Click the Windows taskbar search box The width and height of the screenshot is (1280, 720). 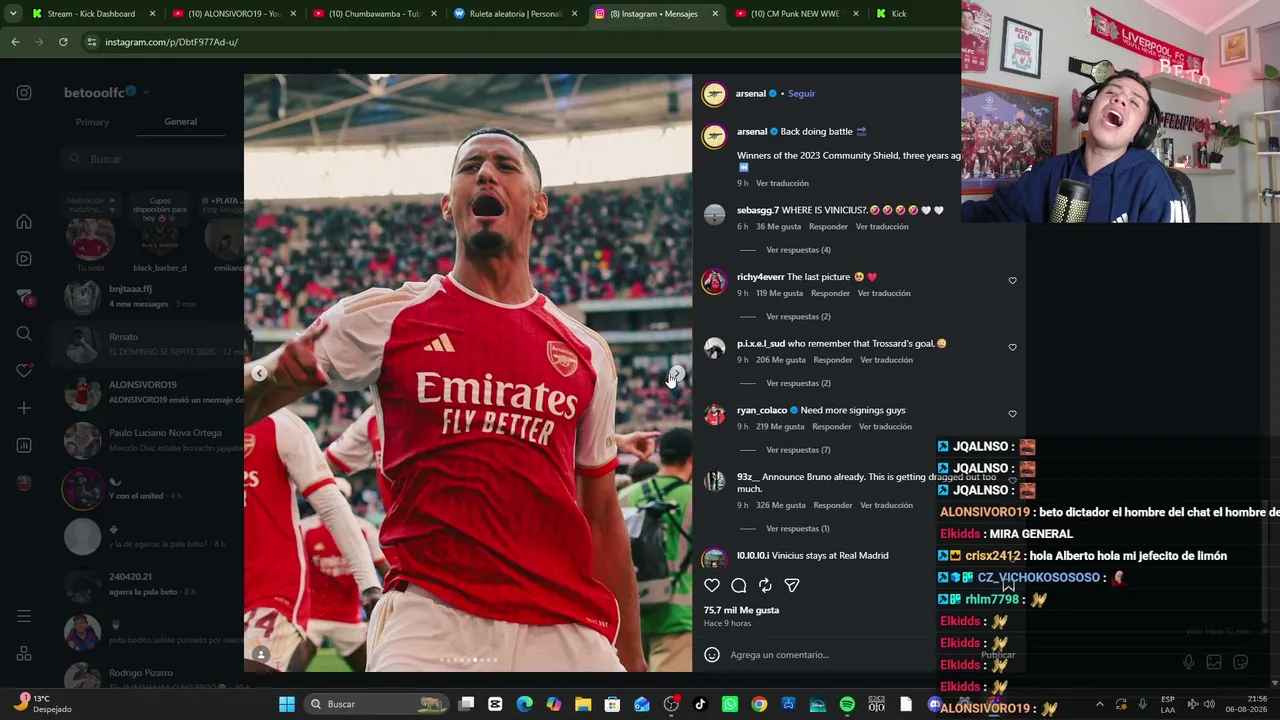point(376,704)
